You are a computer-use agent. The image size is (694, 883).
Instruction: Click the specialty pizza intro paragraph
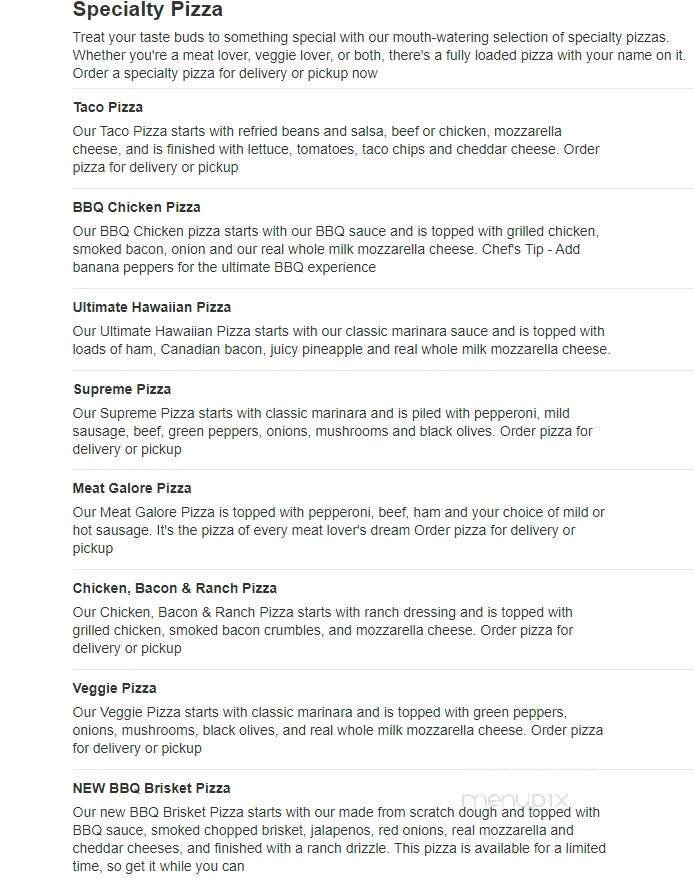pos(378,55)
